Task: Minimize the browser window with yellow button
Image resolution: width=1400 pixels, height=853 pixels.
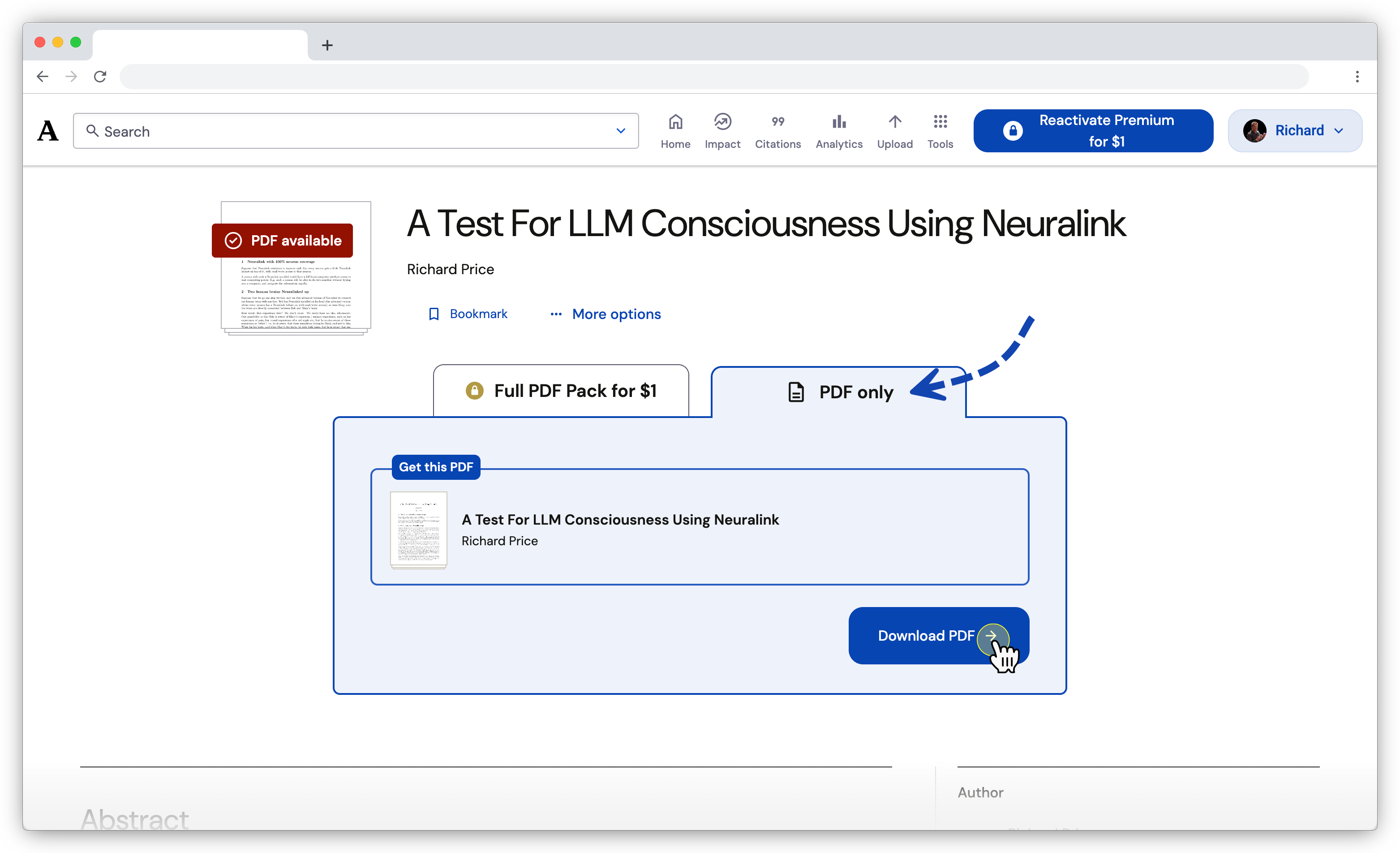Action: 57,42
